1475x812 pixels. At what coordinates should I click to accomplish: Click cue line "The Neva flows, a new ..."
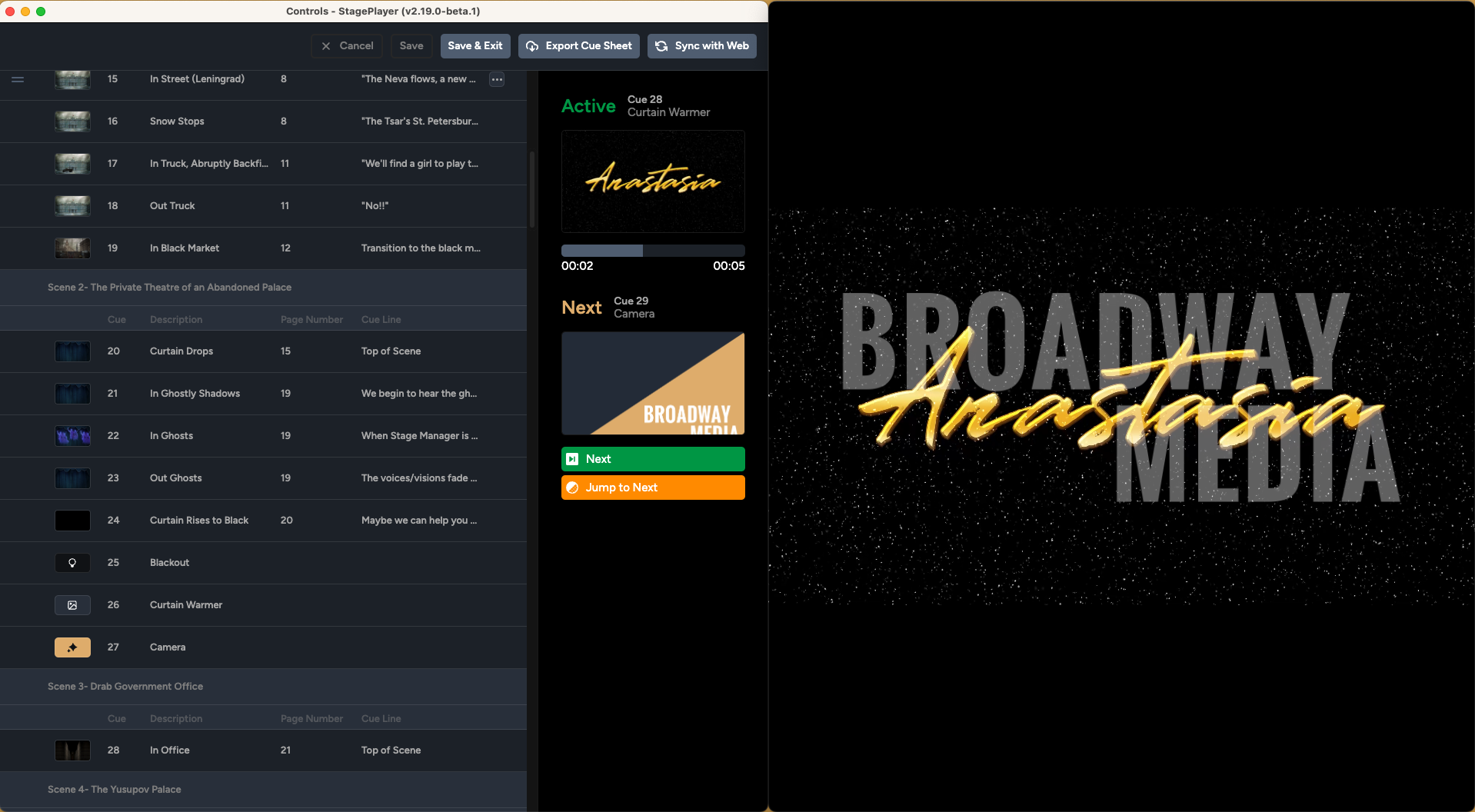pyautogui.click(x=418, y=79)
